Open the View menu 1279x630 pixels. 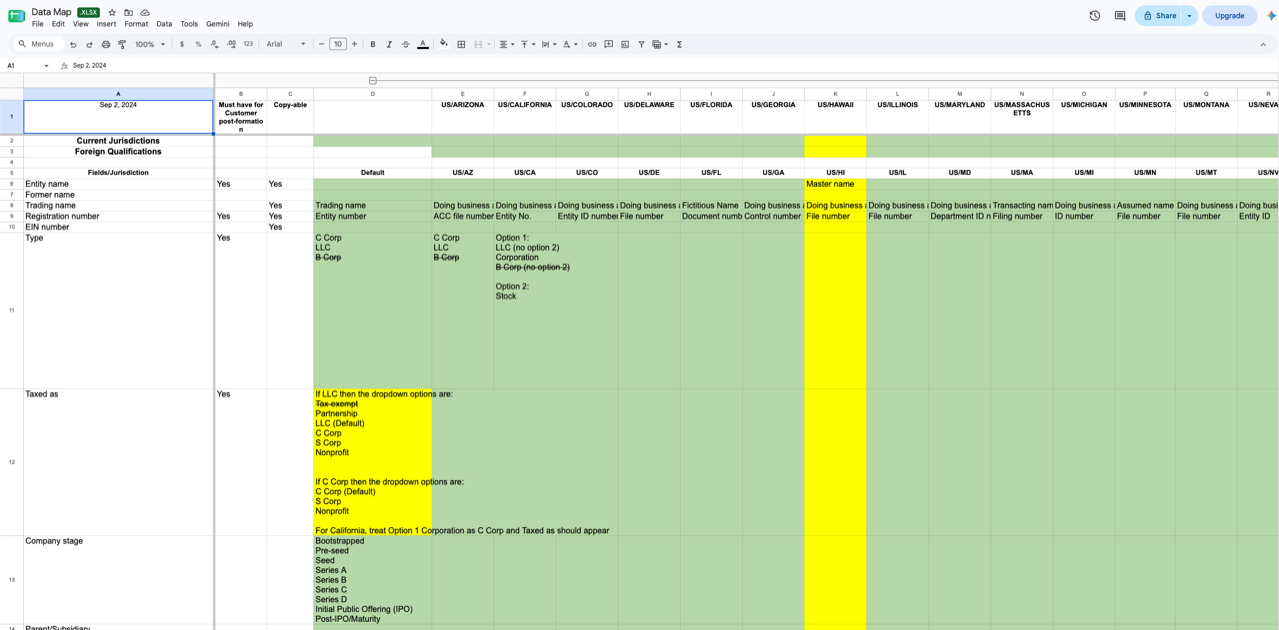click(81, 24)
